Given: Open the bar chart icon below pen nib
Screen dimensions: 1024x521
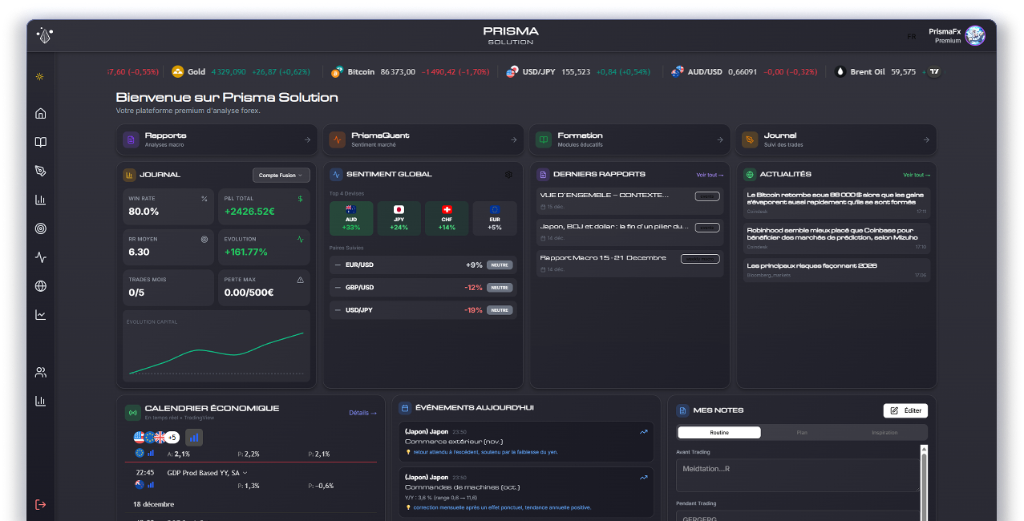Looking at the screenshot, I should [40, 200].
